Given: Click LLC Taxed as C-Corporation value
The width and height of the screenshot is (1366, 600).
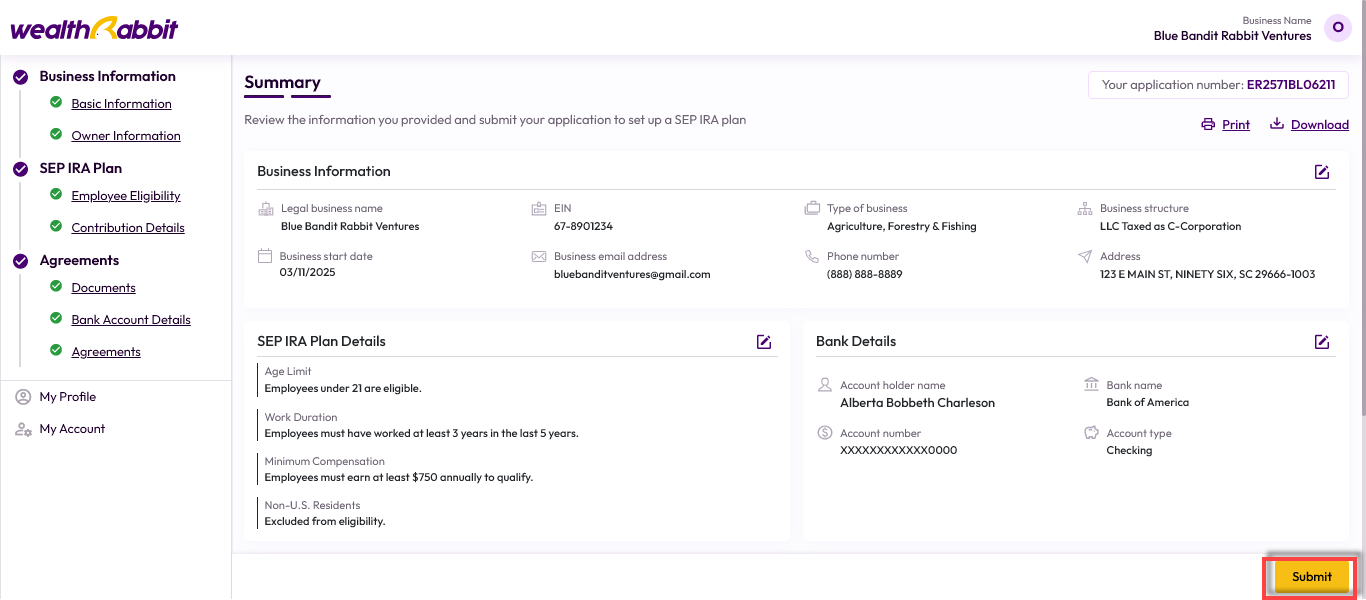Looking at the screenshot, I should [1170, 226].
